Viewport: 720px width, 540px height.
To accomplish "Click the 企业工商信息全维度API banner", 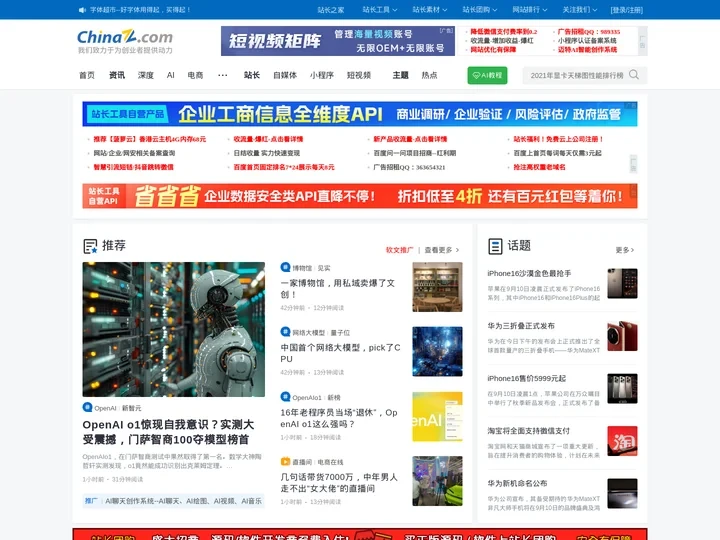I will [360, 114].
